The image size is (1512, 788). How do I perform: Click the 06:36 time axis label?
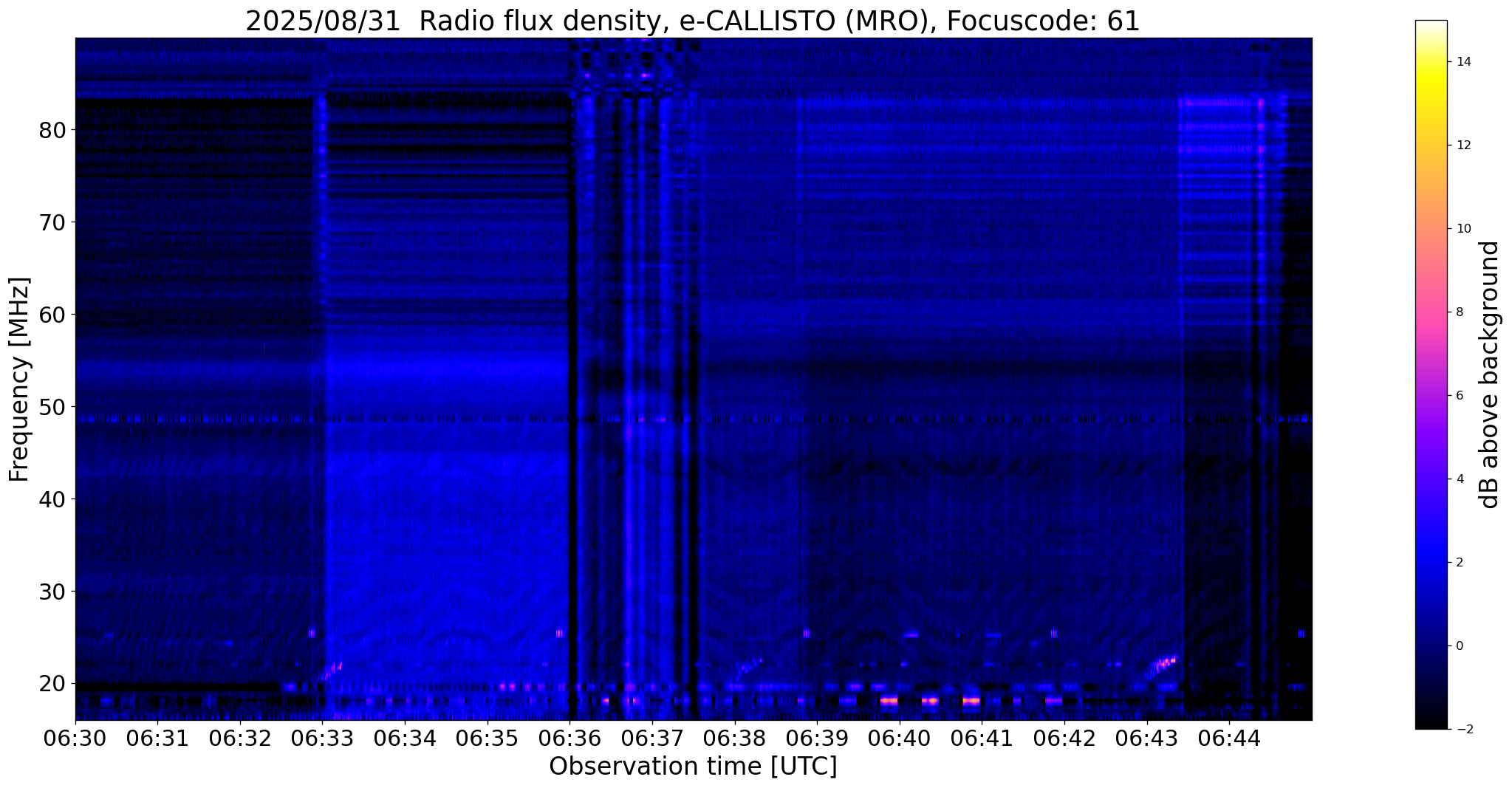[569, 739]
